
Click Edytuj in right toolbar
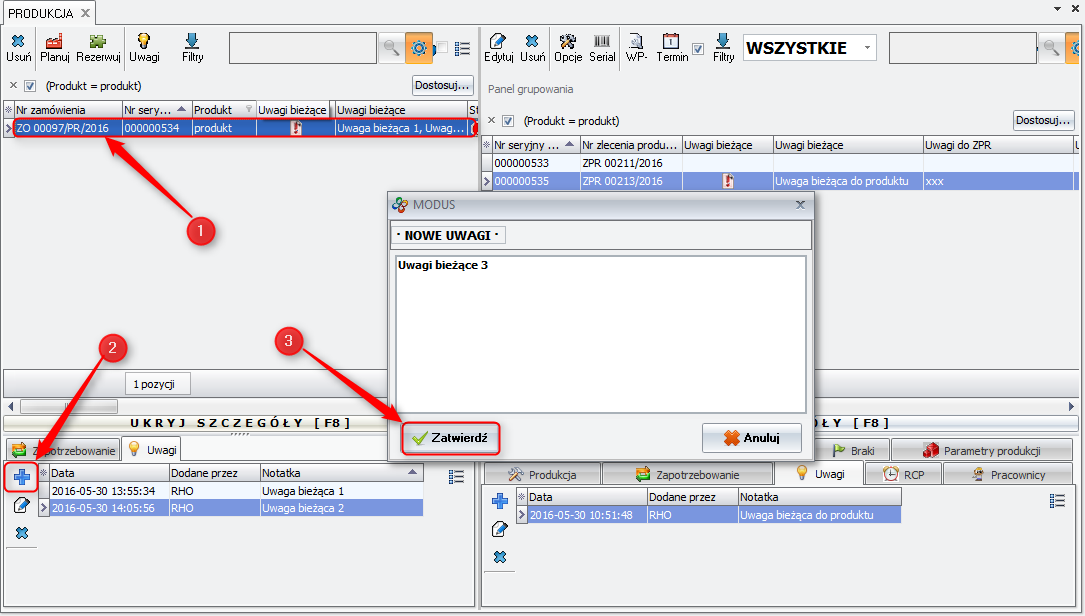pyautogui.click(x=498, y=48)
